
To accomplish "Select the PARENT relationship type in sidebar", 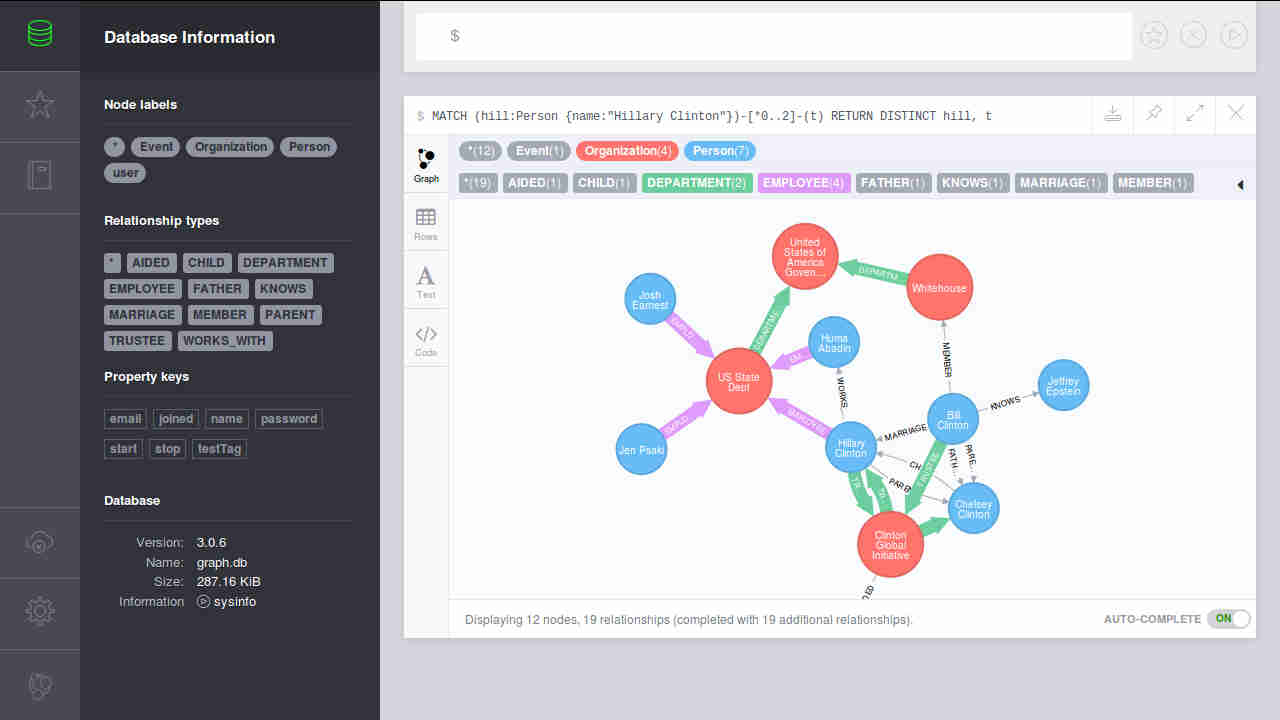I will click(290, 315).
